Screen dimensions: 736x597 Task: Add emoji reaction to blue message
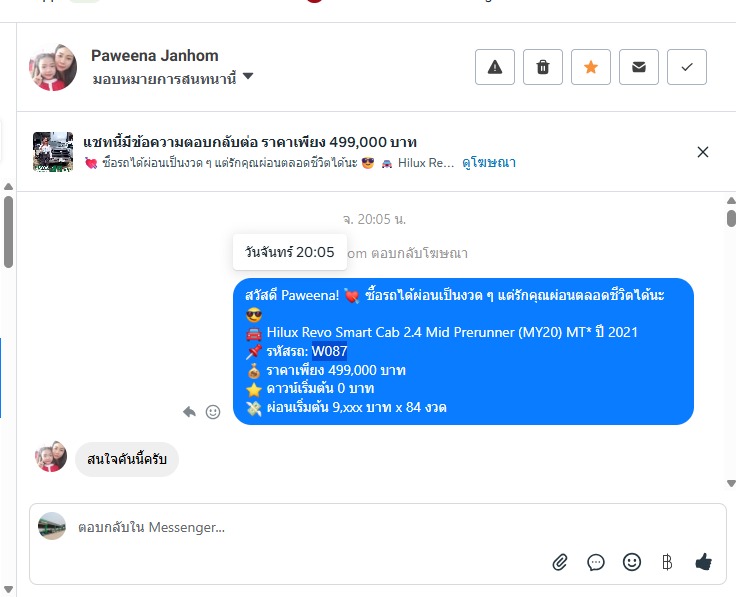coord(213,412)
